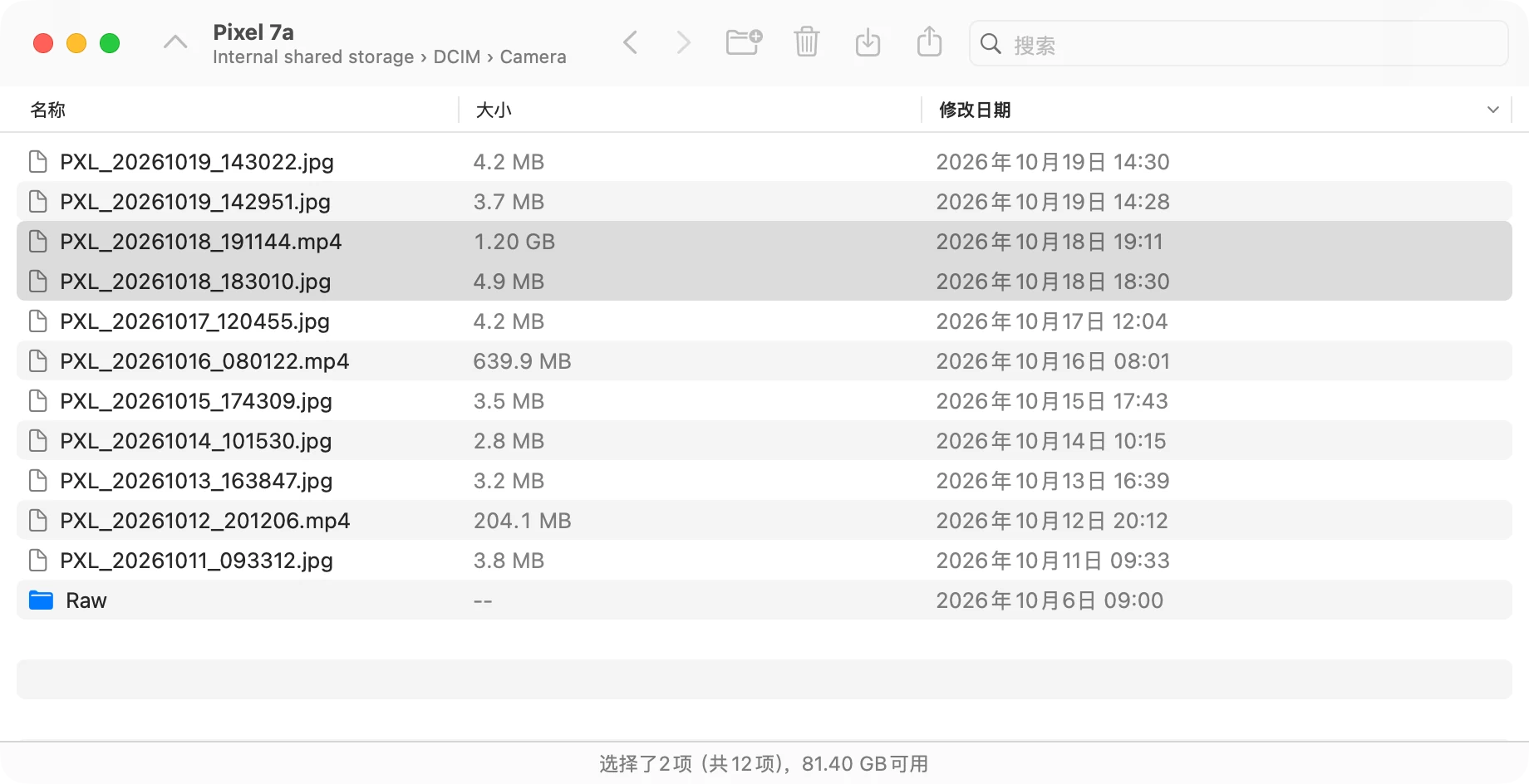
Task: Select file PXL_20261012_201206.mp4
Action: 205,520
